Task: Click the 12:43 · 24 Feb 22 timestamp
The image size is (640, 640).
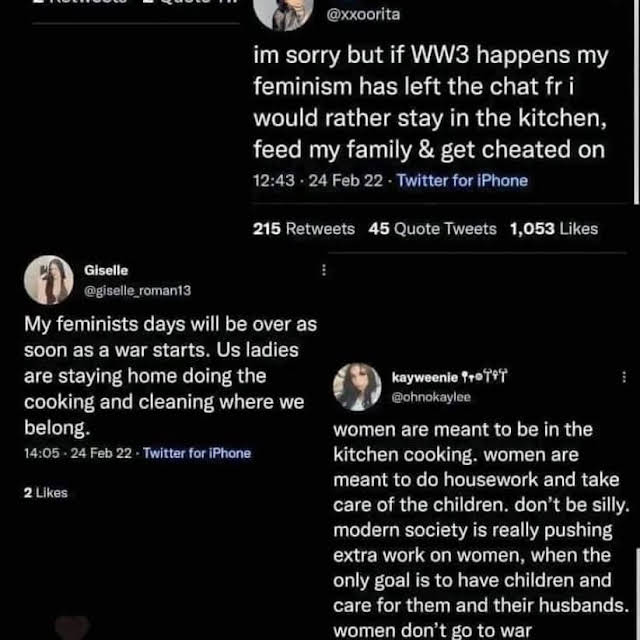Action: tap(320, 181)
